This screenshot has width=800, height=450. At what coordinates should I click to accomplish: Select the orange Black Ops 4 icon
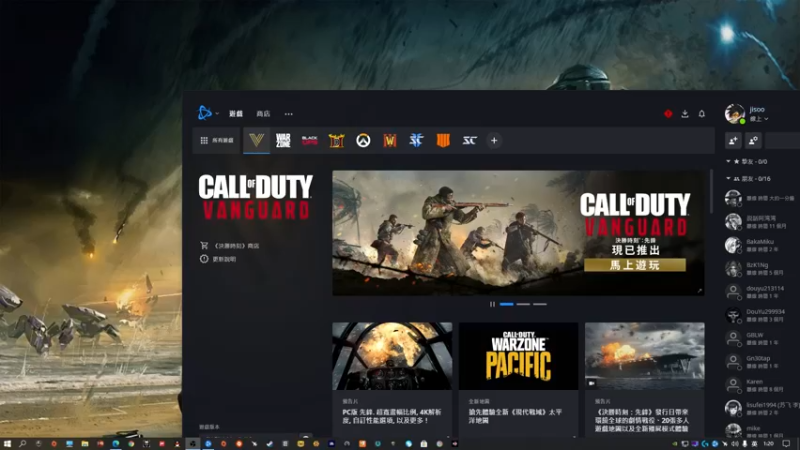coord(443,140)
